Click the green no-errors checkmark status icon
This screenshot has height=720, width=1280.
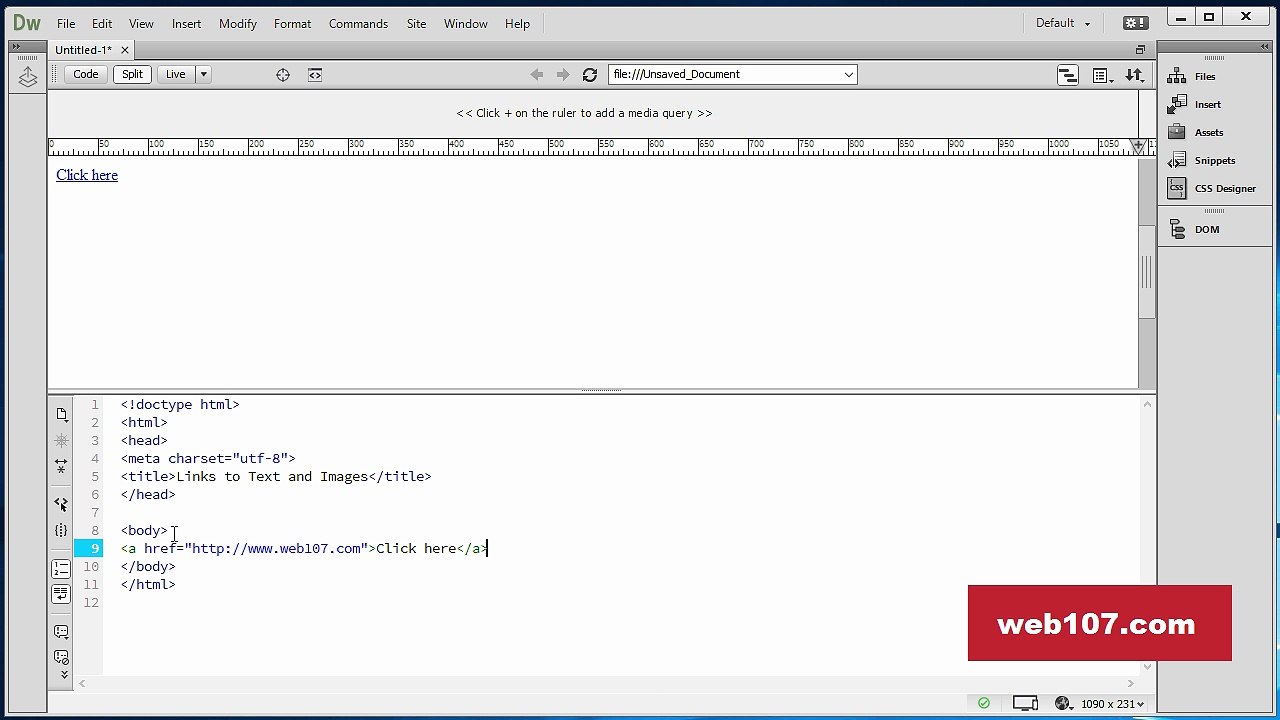pos(984,703)
